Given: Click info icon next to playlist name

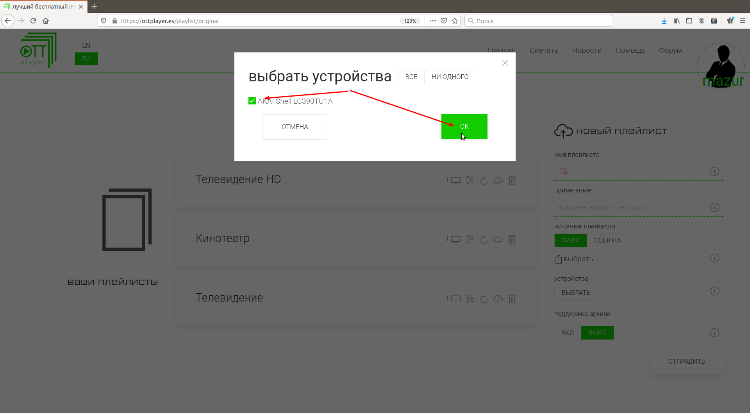Looking at the screenshot, I should click(715, 171).
